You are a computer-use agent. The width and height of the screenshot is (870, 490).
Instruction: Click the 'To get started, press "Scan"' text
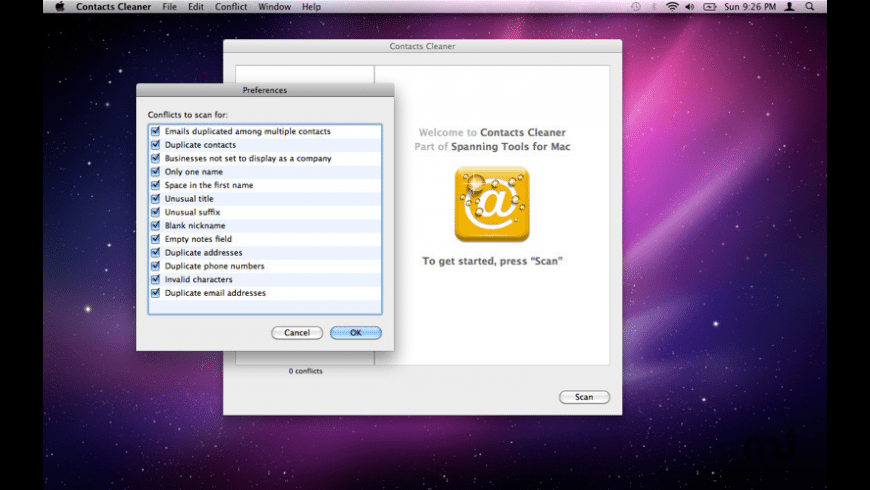[492, 261]
